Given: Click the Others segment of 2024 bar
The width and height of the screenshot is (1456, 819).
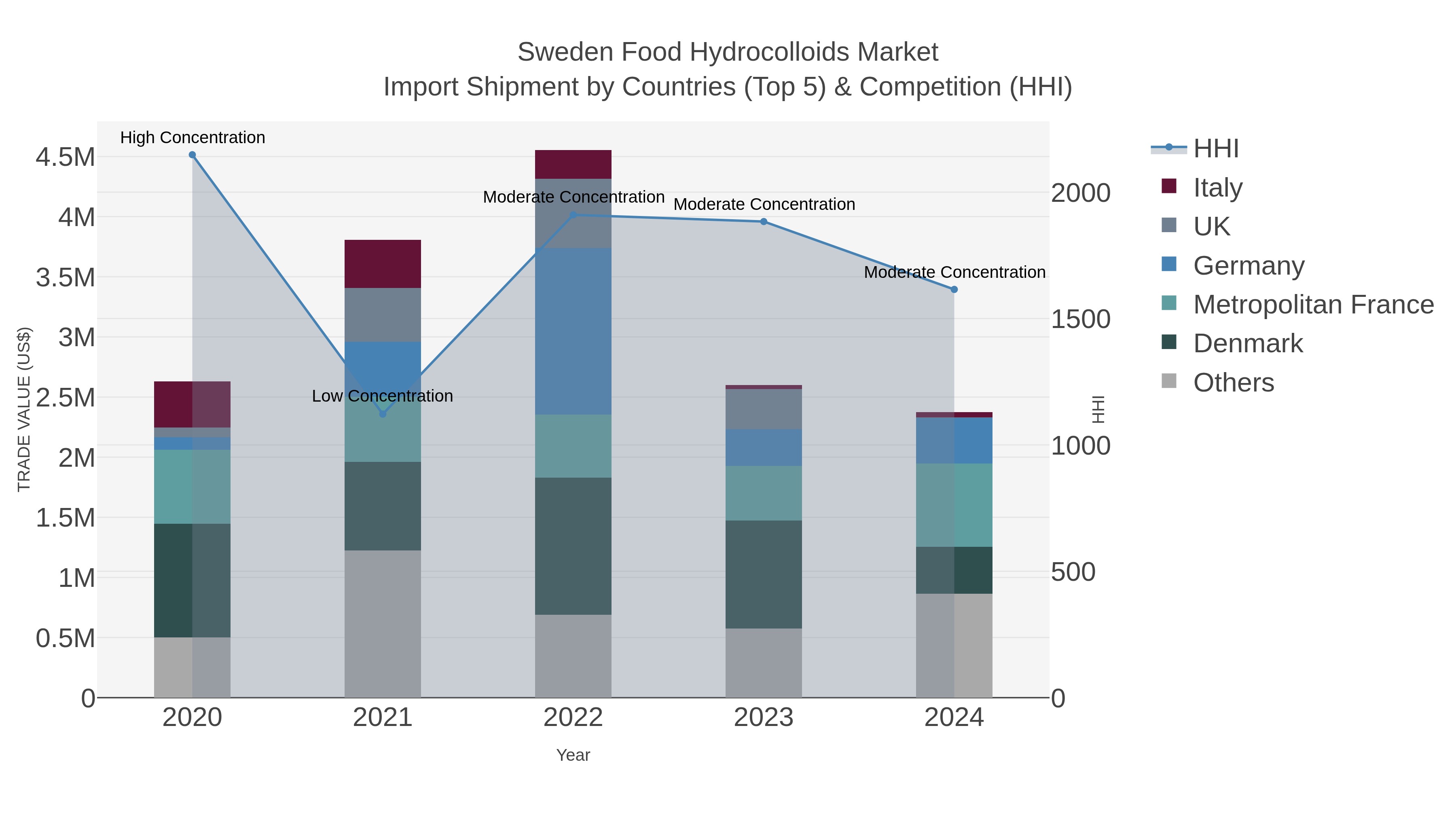Looking at the screenshot, I should [954, 645].
